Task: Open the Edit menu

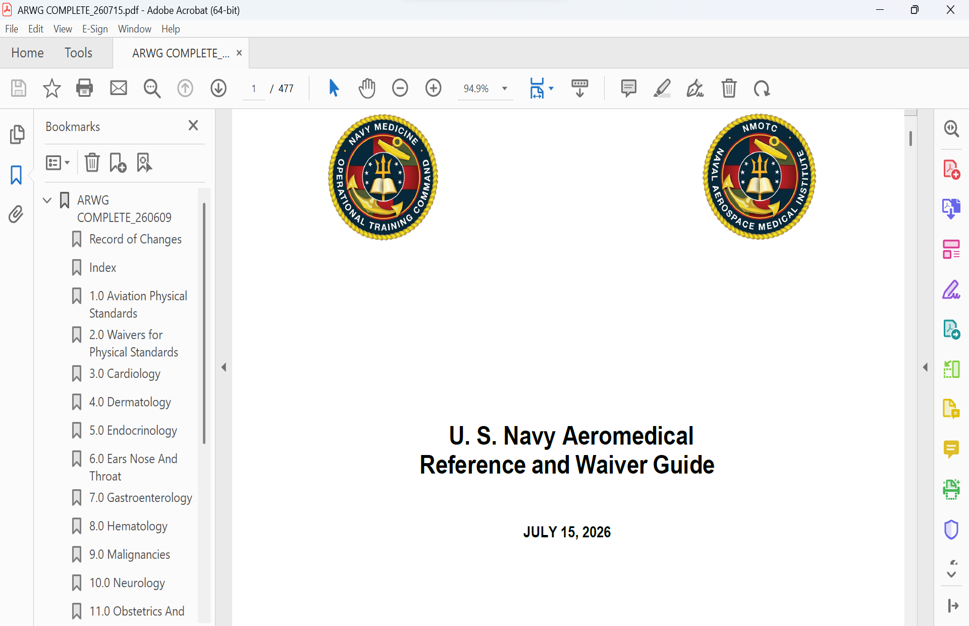Action: [x=36, y=29]
